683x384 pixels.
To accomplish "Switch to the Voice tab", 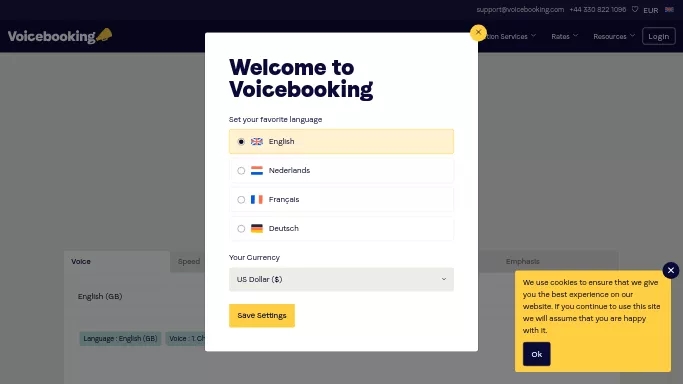I will (x=117, y=262).
